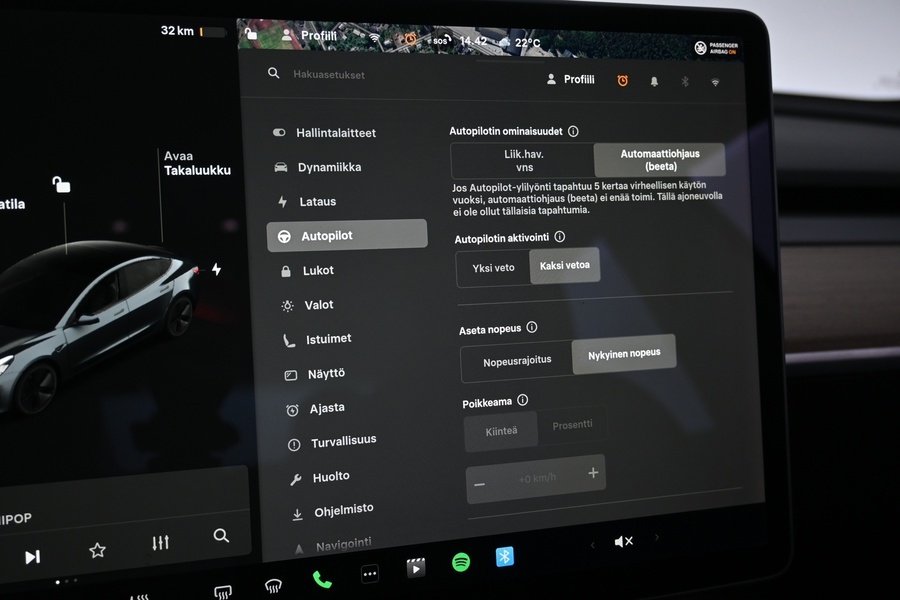Open the Profiili menu at the top
The width and height of the screenshot is (900, 600).
[570, 79]
